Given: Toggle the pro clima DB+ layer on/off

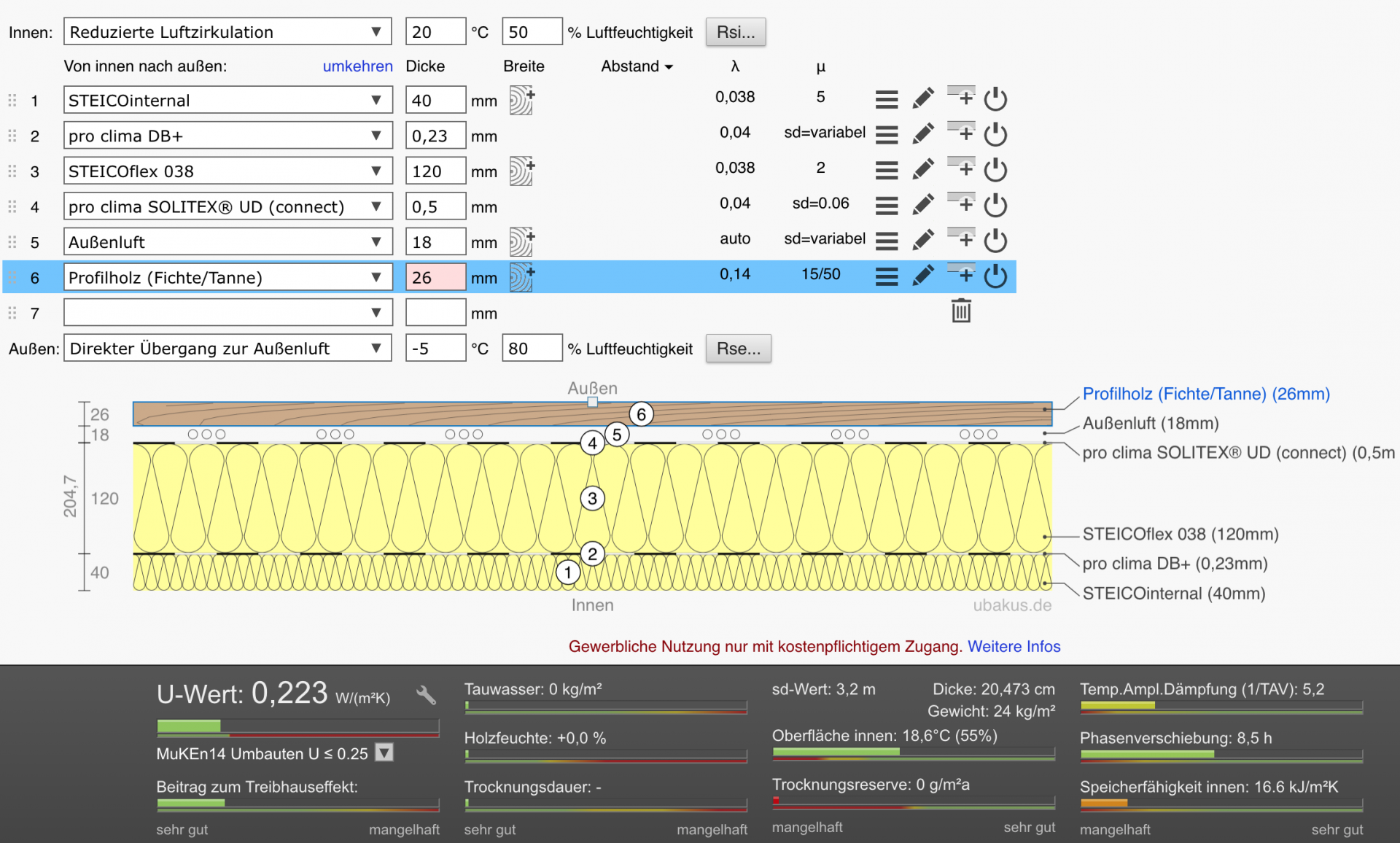Looking at the screenshot, I should click(x=995, y=134).
